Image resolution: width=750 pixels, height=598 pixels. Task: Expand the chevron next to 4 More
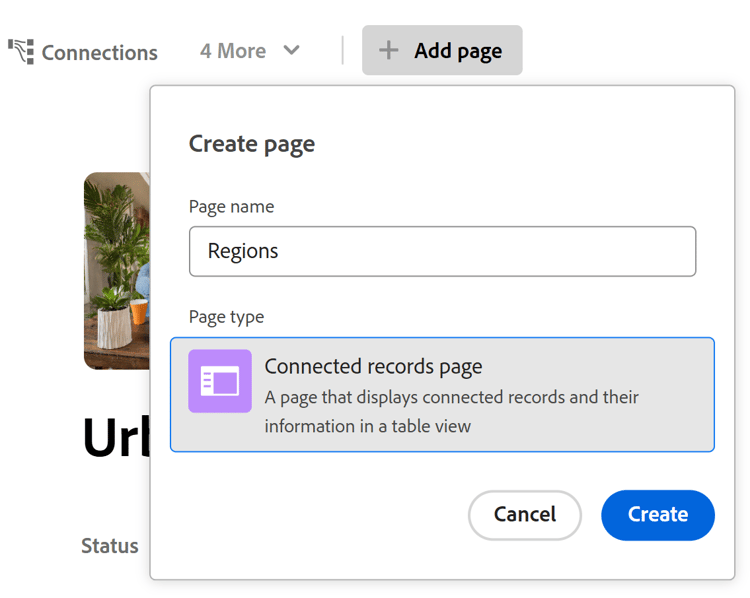pyautogui.click(x=291, y=50)
